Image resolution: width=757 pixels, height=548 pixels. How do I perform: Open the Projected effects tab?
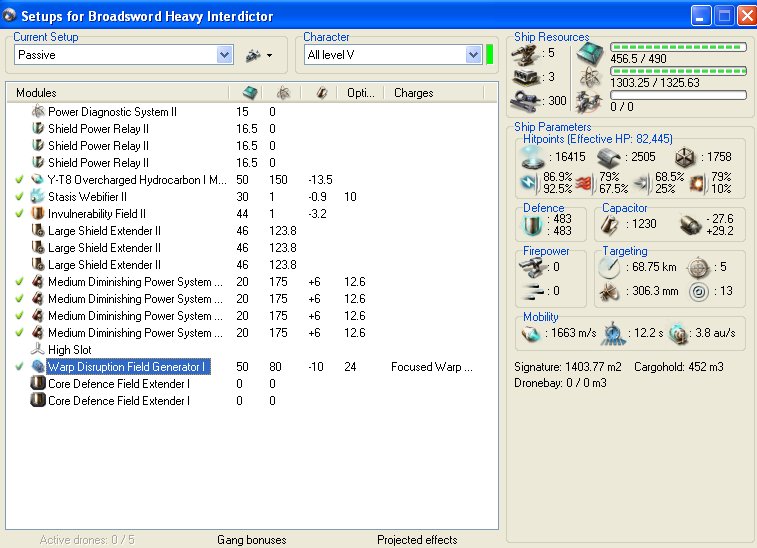417,540
